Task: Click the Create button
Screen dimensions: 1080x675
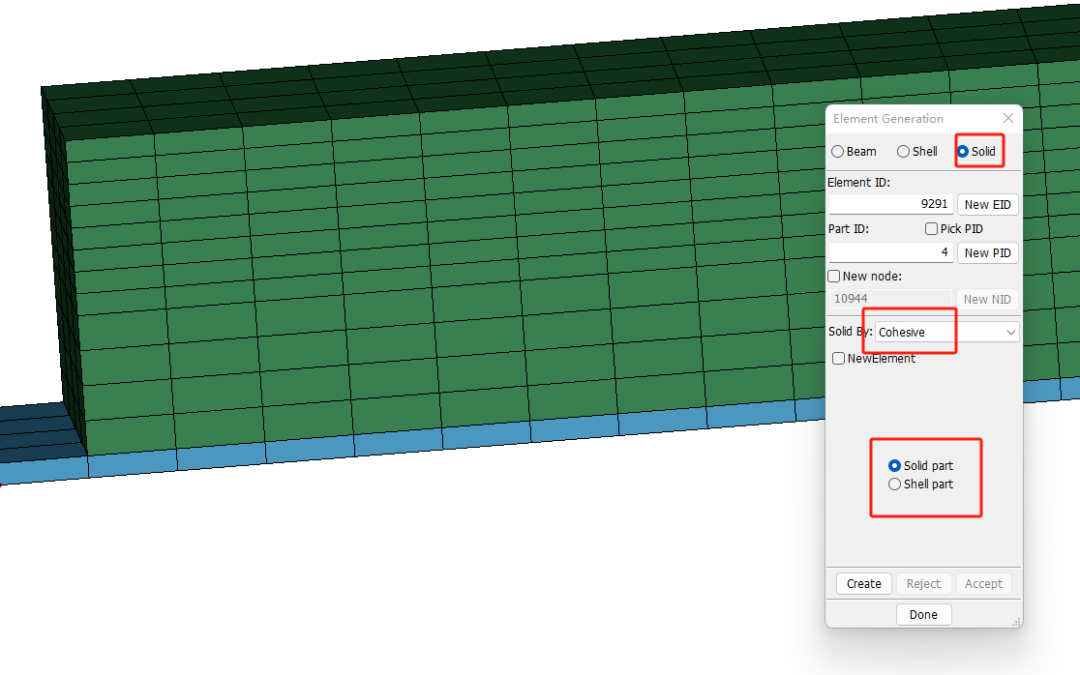Action: (x=864, y=583)
